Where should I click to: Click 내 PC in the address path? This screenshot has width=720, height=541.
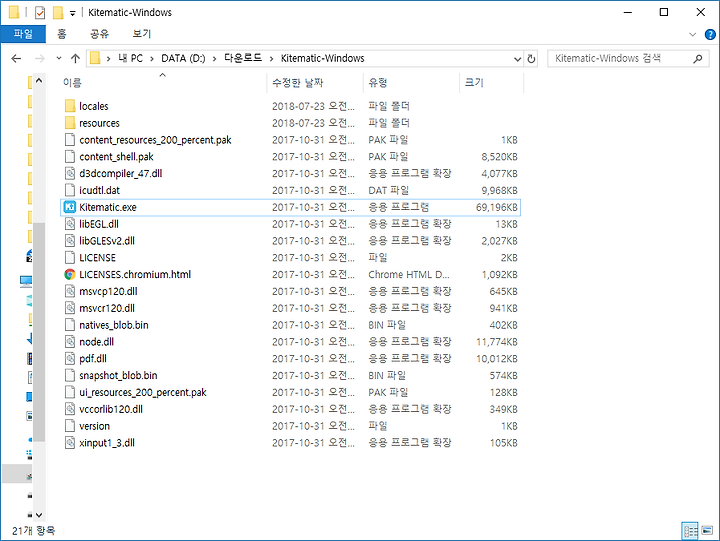pos(130,59)
